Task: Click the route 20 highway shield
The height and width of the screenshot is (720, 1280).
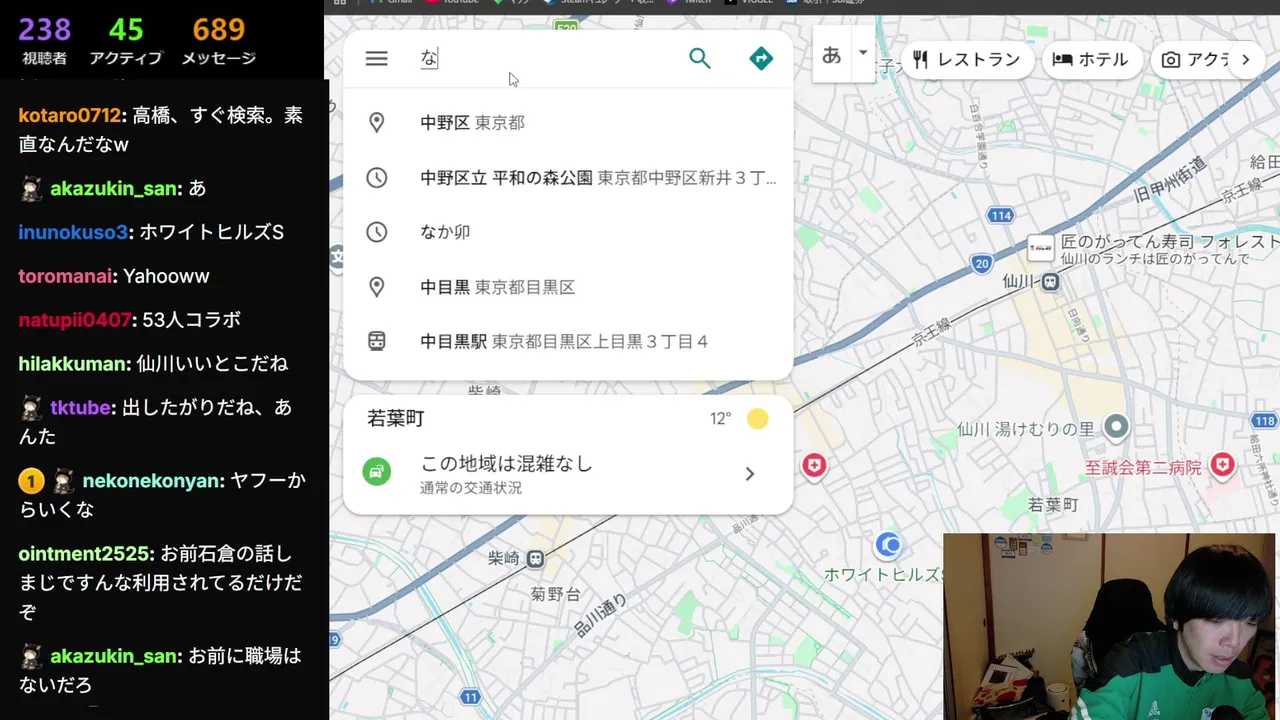Action: (982, 264)
